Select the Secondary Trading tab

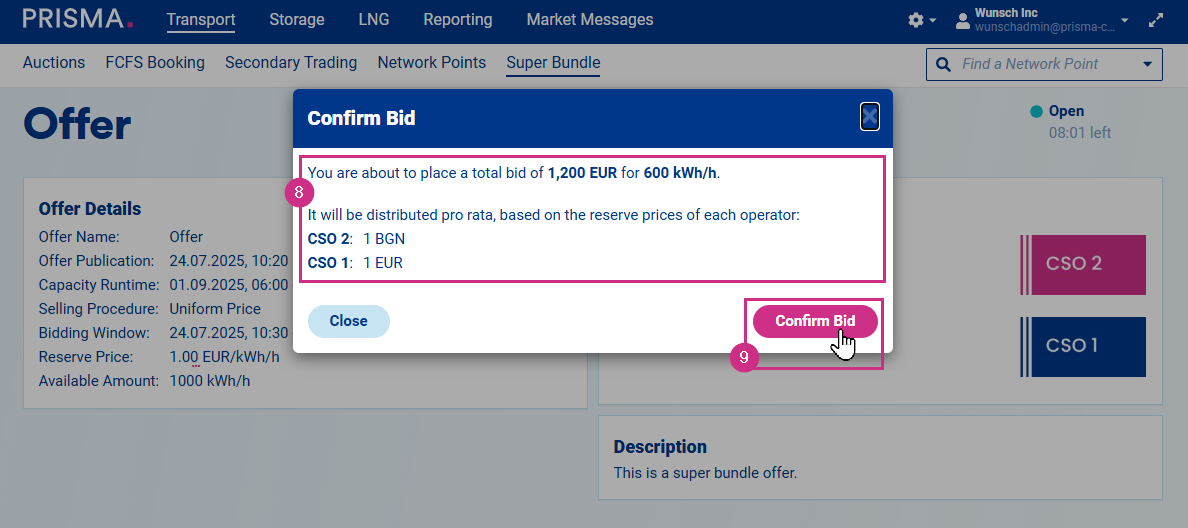pyautogui.click(x=291, y=63)
